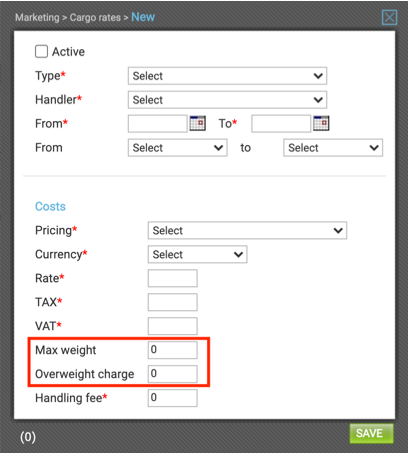Select the Overweight charge field
The height and width of the screenshot is (453, 409).
point(173,374)
